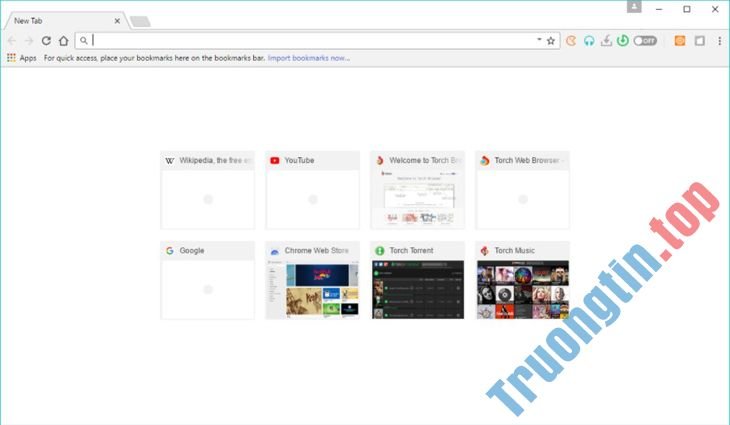The width and height of the screenshot is (730, 425).
Task: Click the Import bookmarks now link
Action: click(x=309, y=58)
